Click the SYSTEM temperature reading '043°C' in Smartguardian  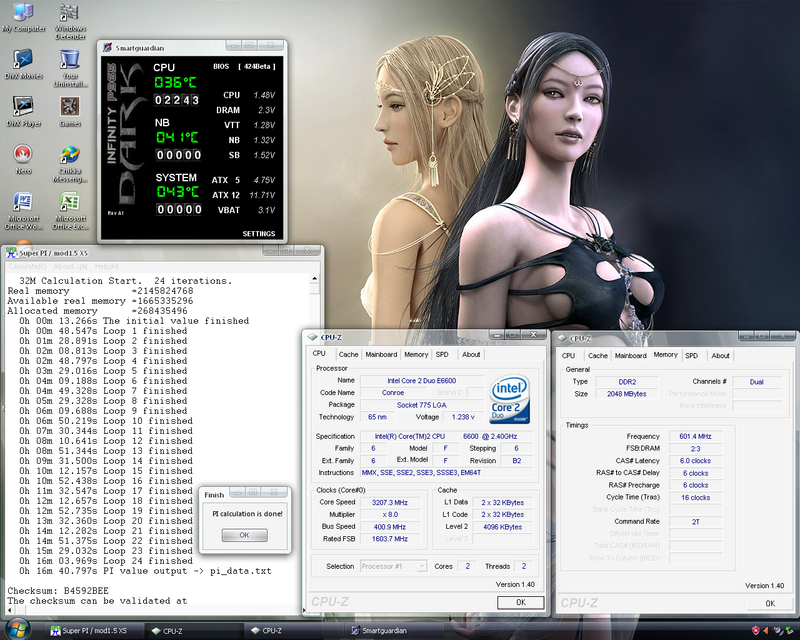177,191
